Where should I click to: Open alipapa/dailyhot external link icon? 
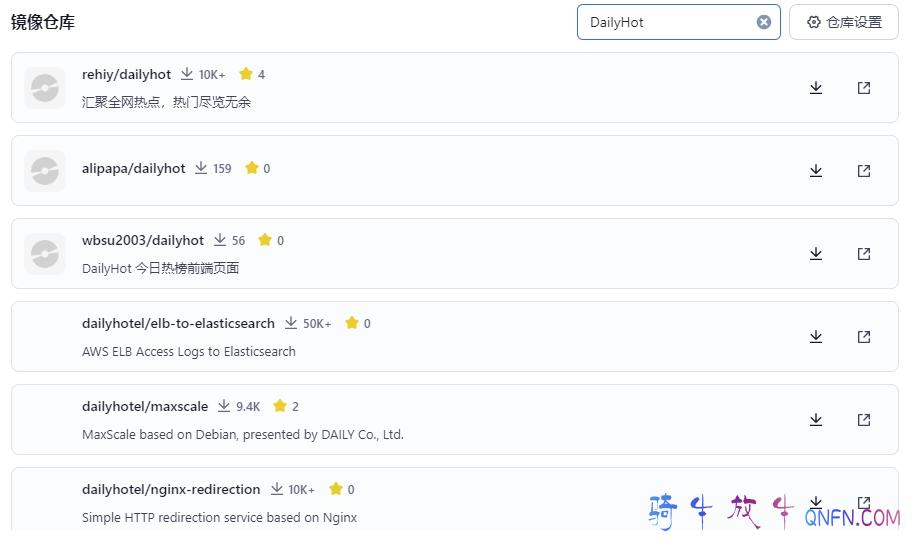point(864,171)
